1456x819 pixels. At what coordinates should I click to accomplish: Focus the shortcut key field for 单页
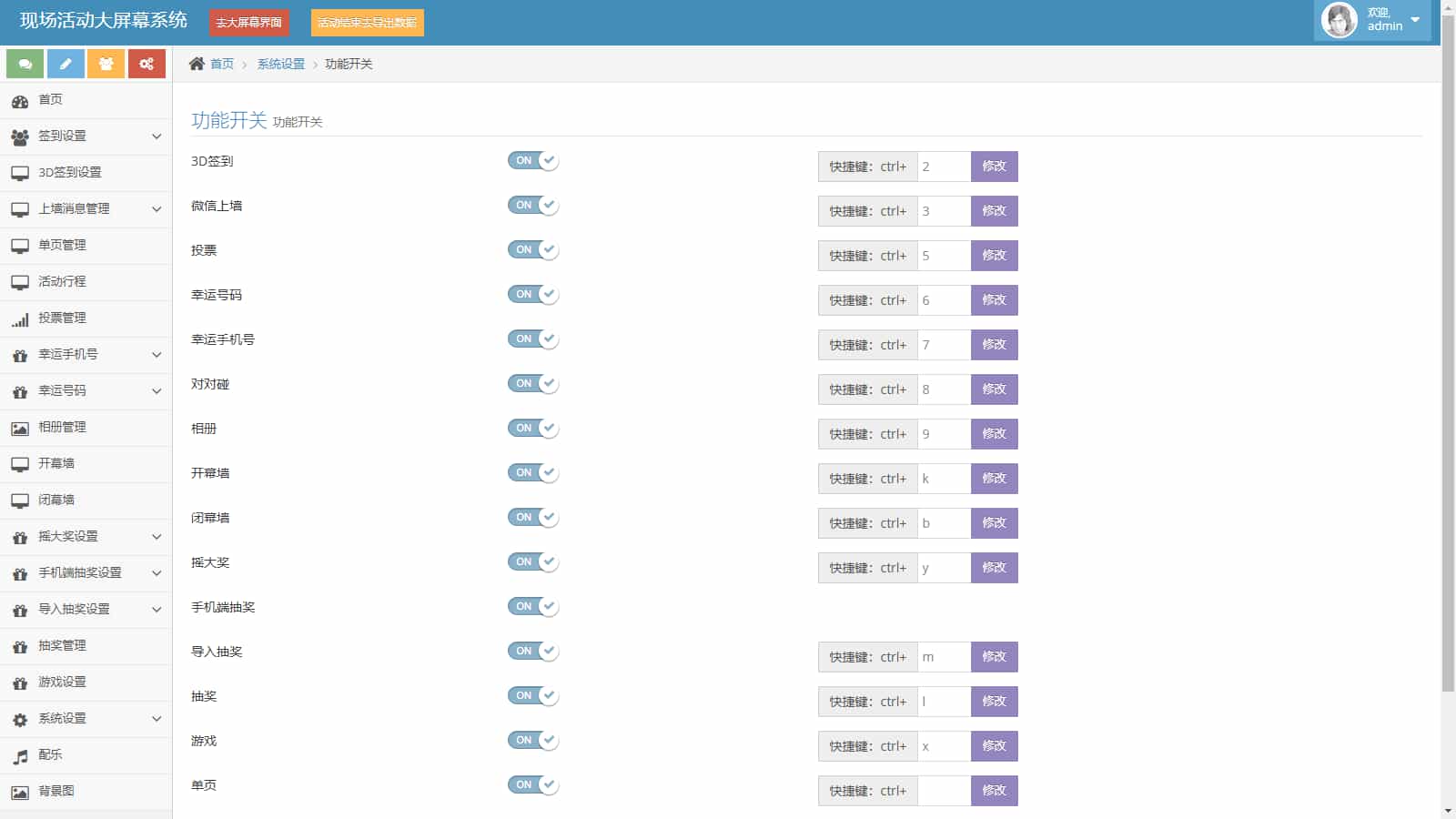[944, 791]
